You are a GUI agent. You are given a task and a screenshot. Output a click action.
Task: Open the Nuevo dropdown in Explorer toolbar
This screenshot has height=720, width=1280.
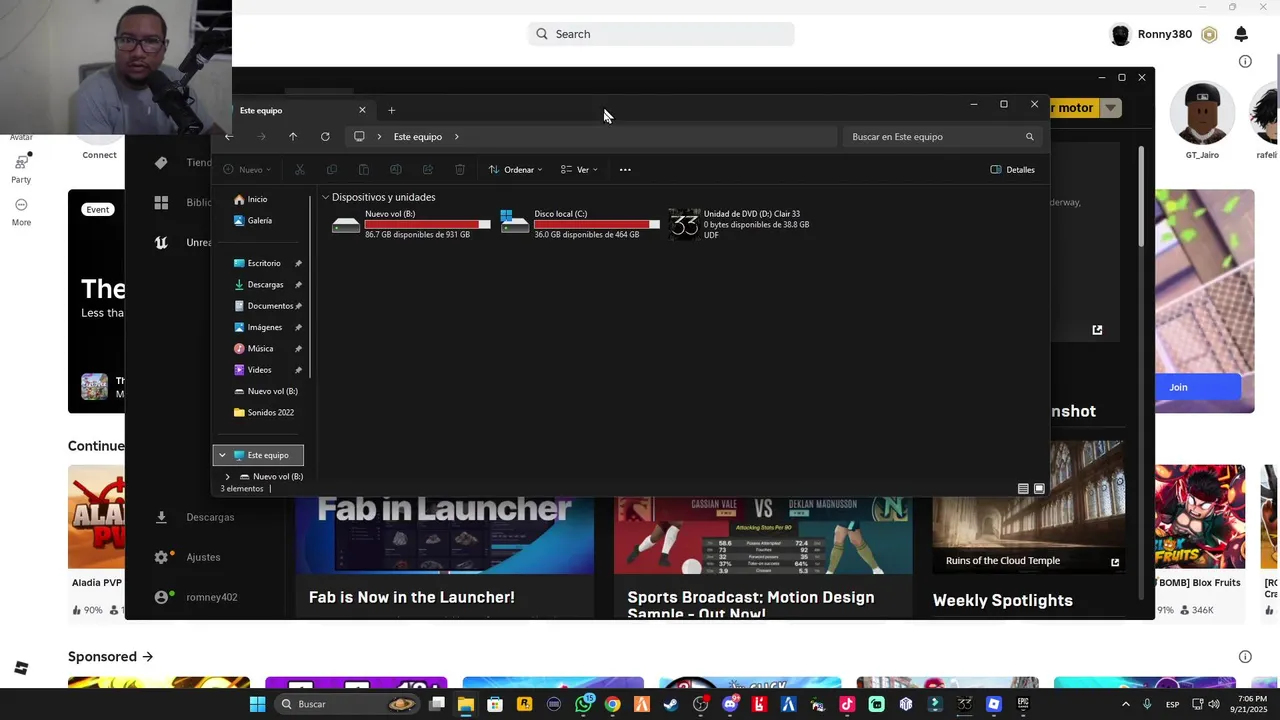[x=247, y=170]
